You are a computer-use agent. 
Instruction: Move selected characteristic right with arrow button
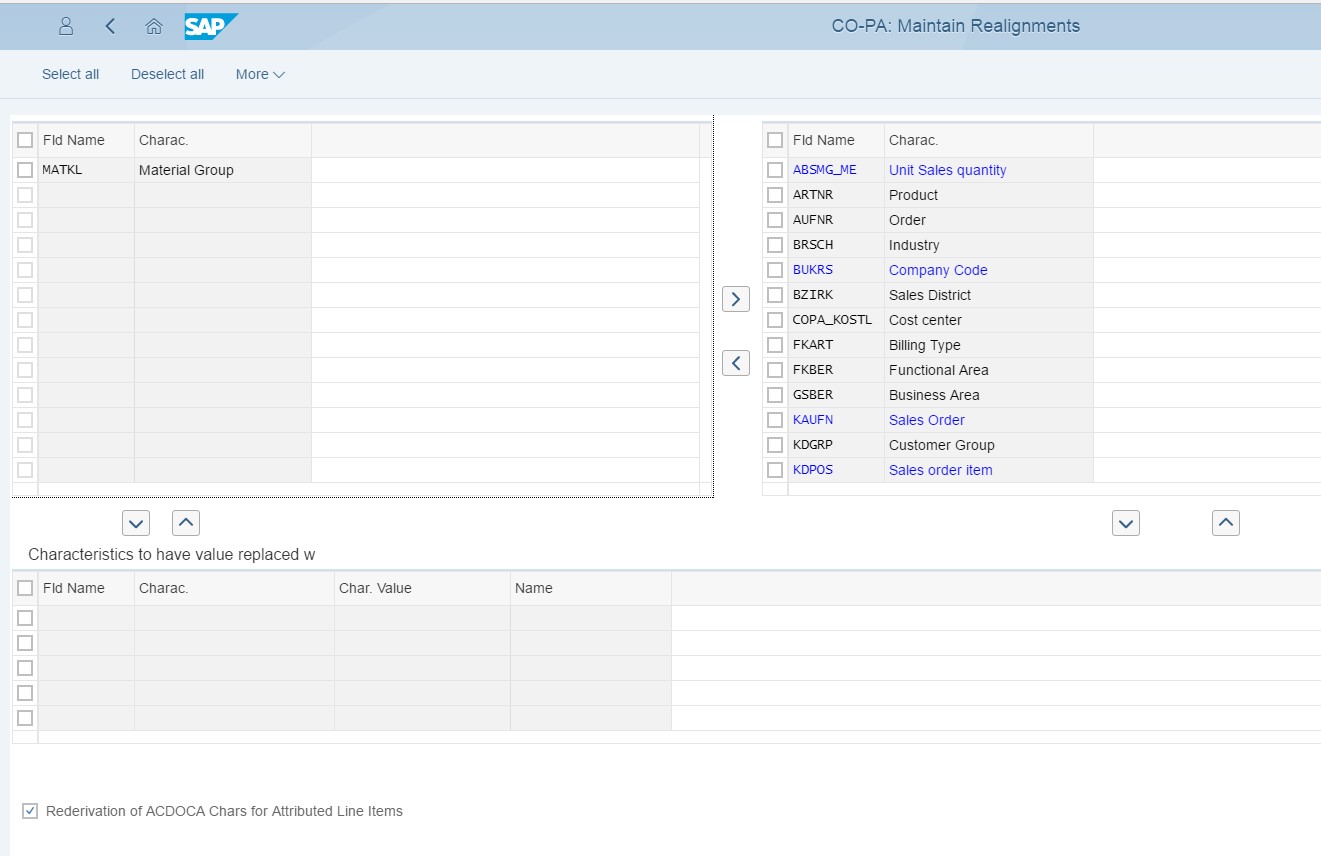tap(736, 299)
